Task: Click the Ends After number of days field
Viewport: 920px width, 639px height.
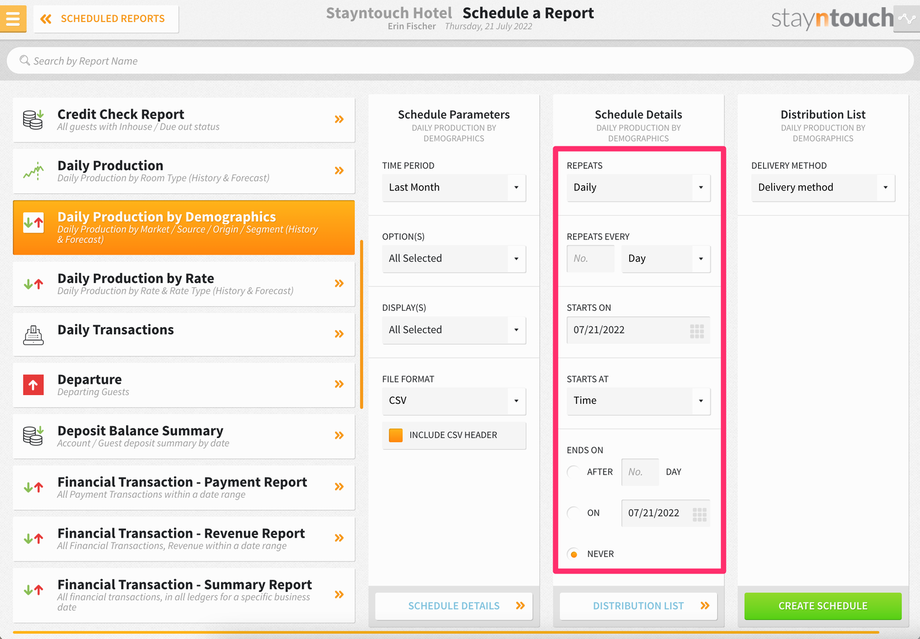Action: click(x=640, y=472)
